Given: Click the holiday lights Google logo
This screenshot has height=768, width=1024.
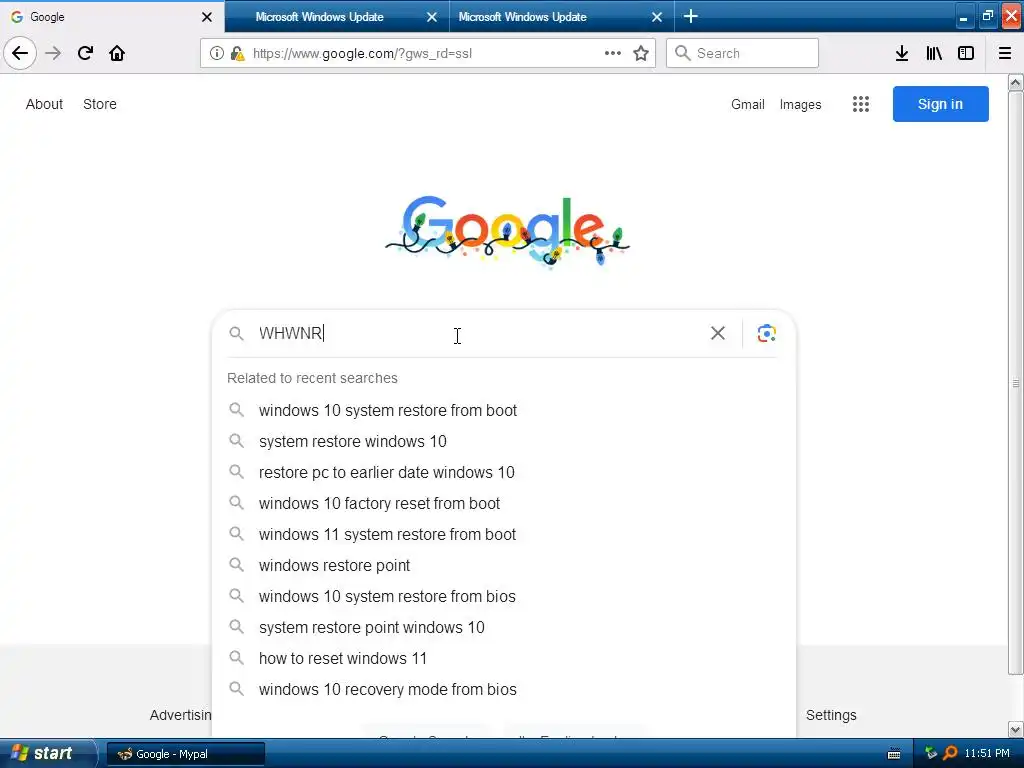Looking at the screenshot, I should click(x=507, y=231).
